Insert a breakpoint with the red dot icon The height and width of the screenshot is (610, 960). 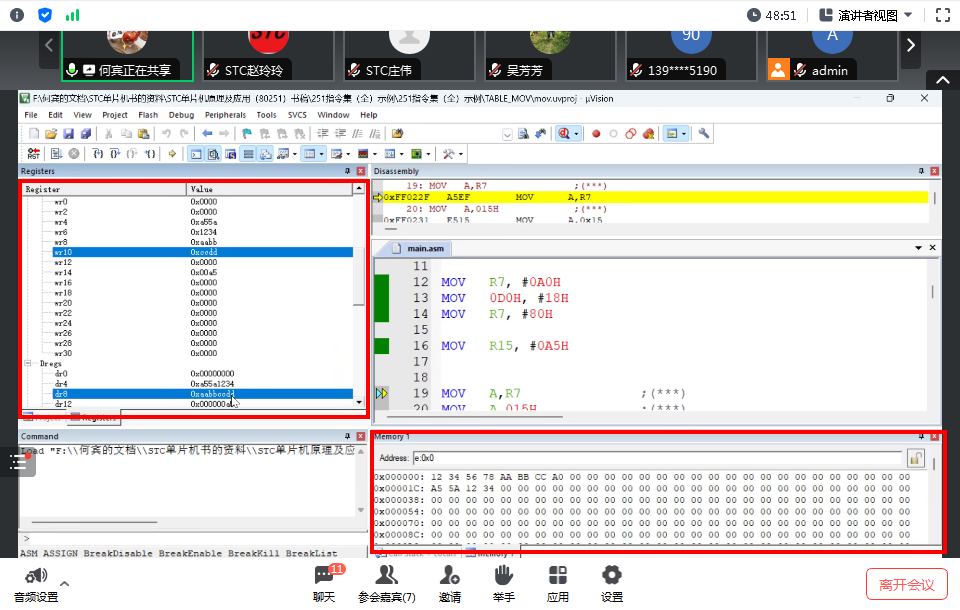[596, 134]
